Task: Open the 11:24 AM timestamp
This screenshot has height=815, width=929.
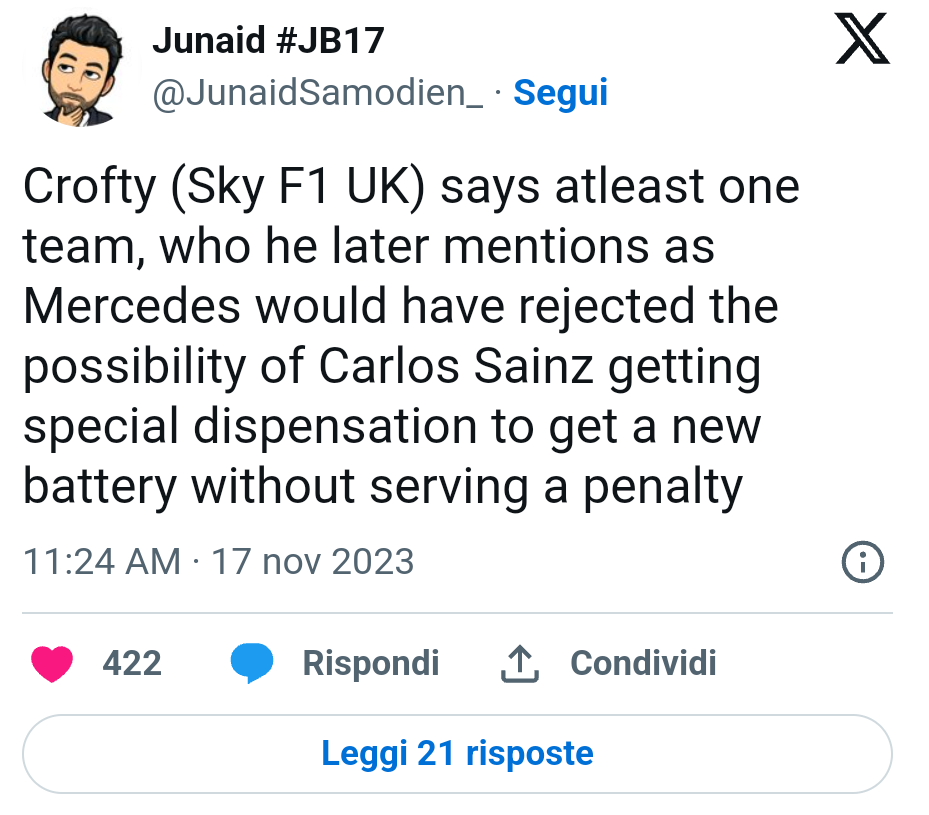Action: tap(102, 561)
